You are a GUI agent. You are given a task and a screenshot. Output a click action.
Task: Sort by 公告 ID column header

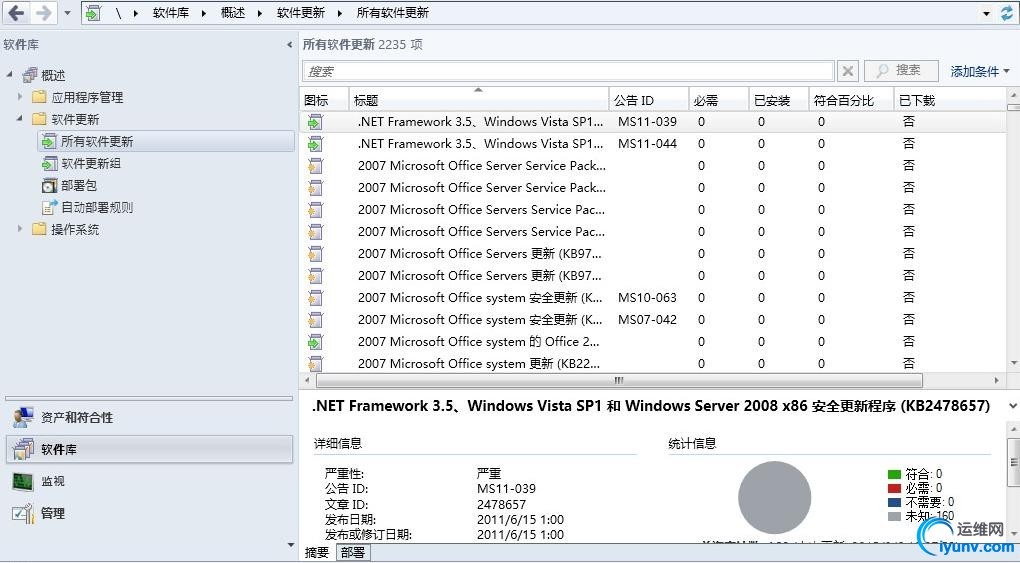(x=649, y=100)
